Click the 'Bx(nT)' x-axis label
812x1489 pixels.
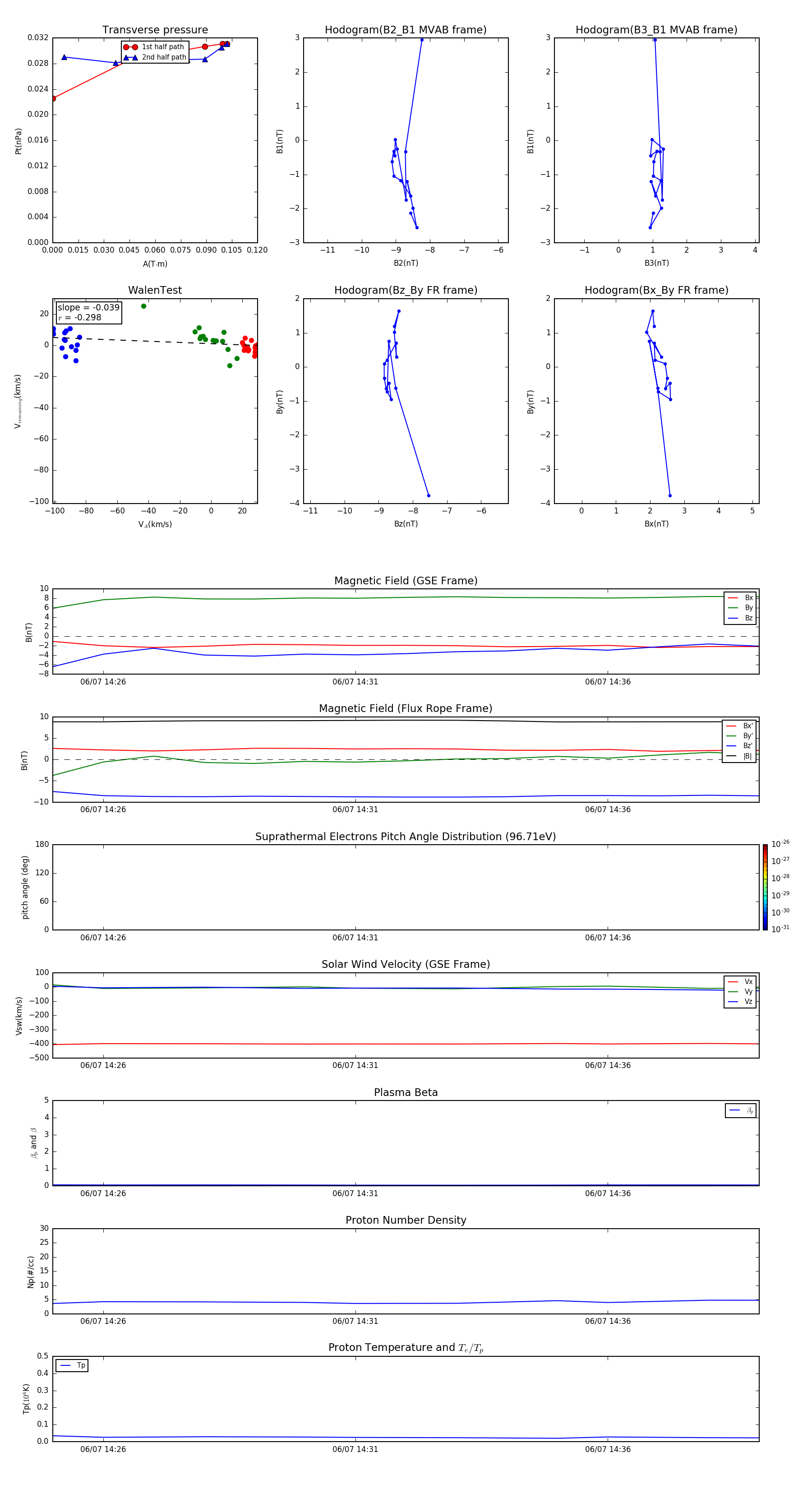coord(656,524)
